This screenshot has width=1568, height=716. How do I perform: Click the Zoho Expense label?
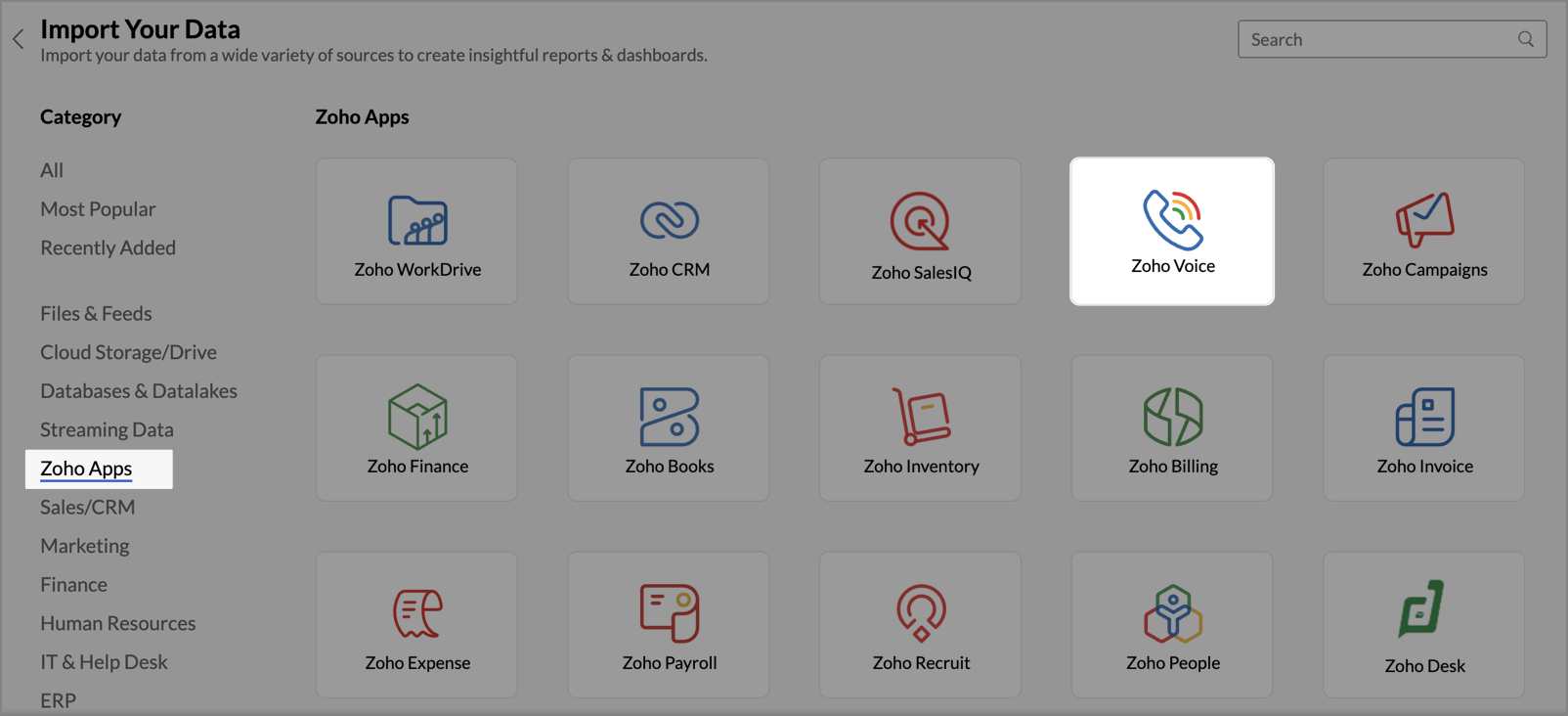pyautogui.click(x=417, y=662)
